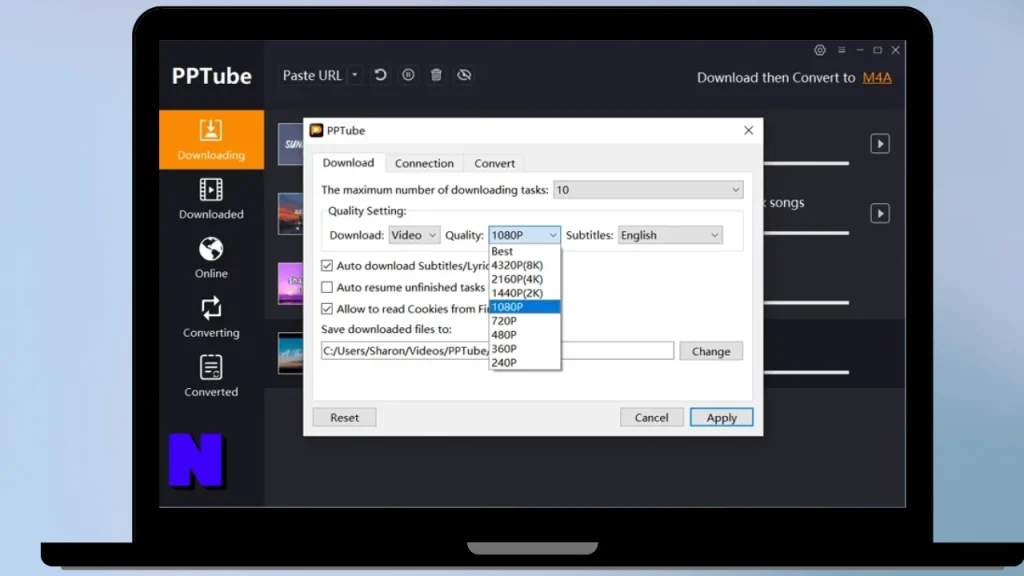Switch to the Connection tab

pos(424,163)
